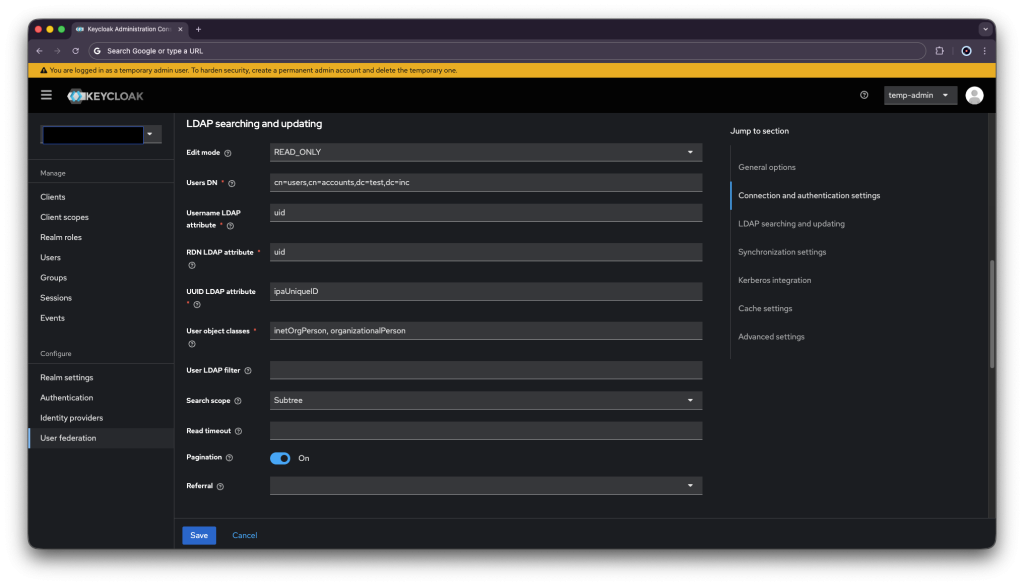
Task: Show help tooltip for Users DN
Action: (232, 183)
